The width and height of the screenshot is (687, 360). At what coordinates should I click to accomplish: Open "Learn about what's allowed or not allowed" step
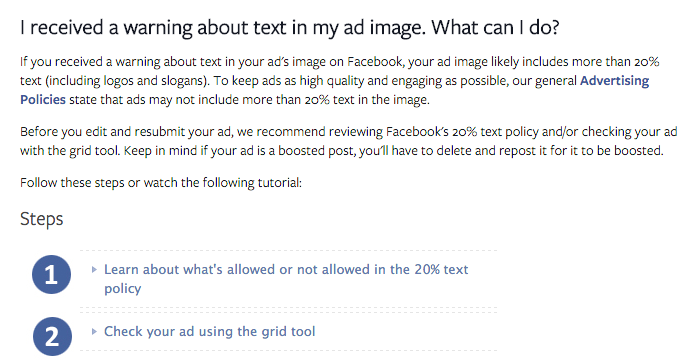click(x=286, y=279)
